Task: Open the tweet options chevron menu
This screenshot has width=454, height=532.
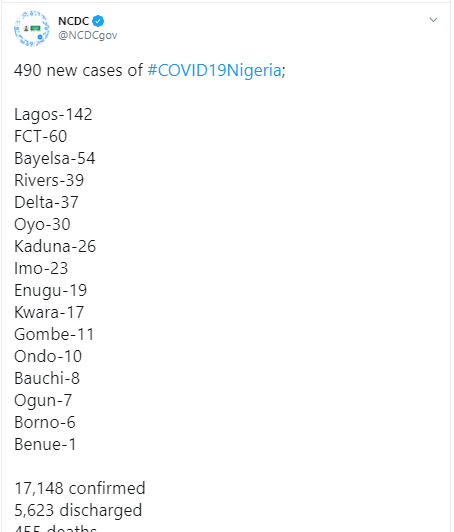Action: pos(433,20)
